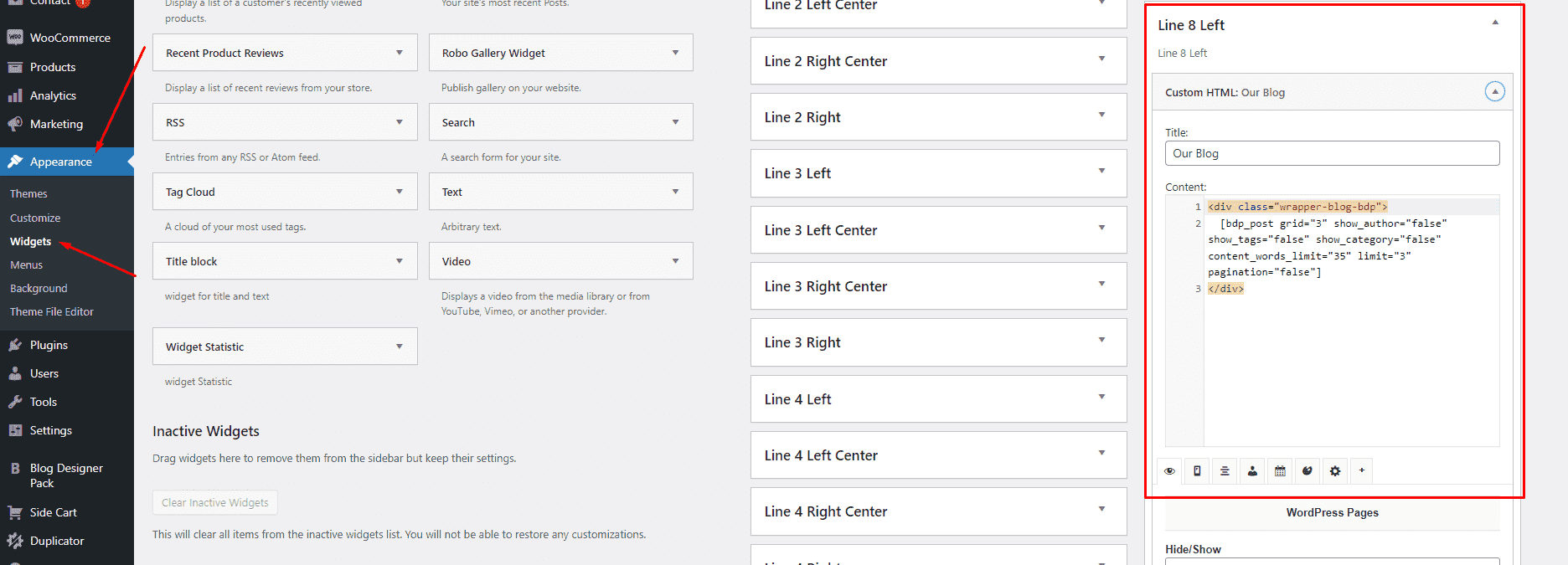Select the alignment tab icon in widget options

1225,470
